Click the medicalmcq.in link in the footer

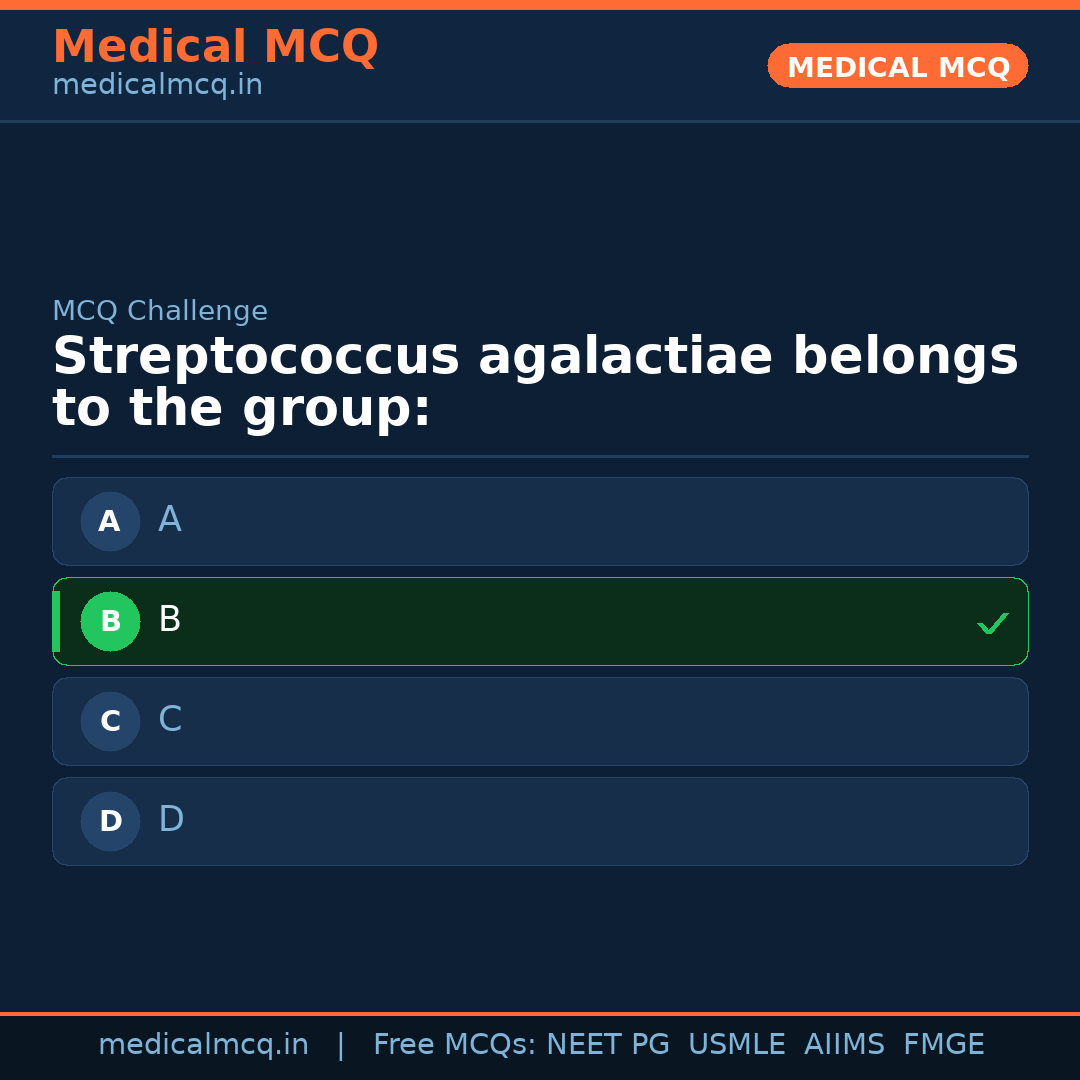tap(204, 1044)
